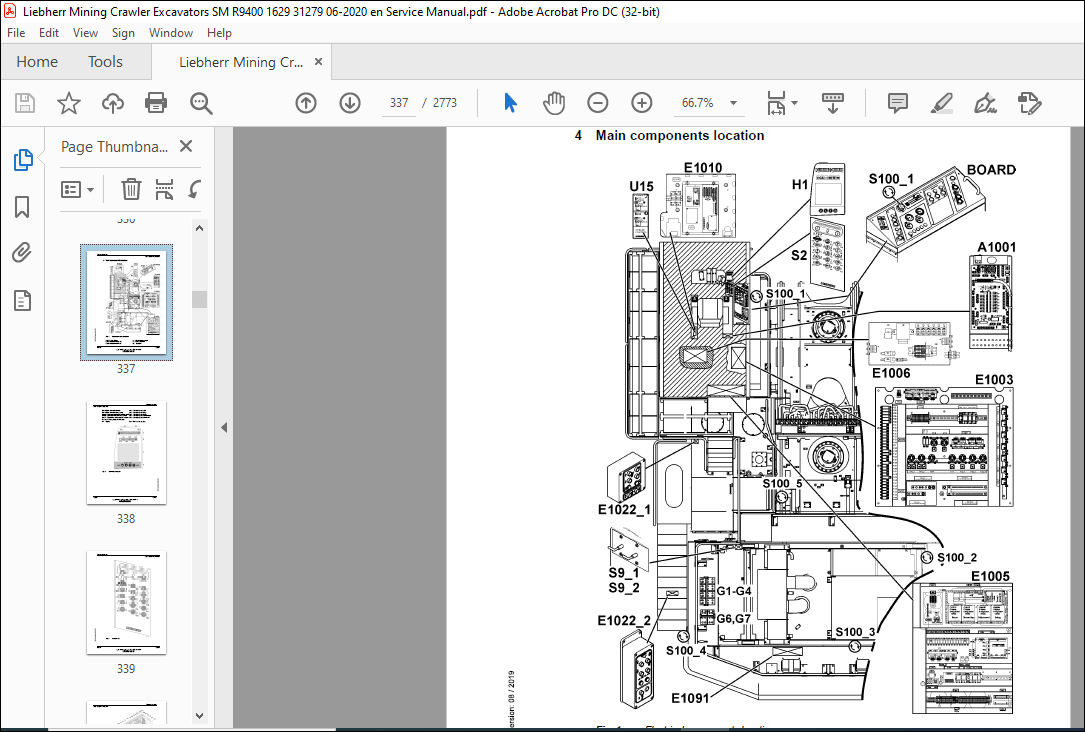Add bookmark using the star icon

[69, 103]
